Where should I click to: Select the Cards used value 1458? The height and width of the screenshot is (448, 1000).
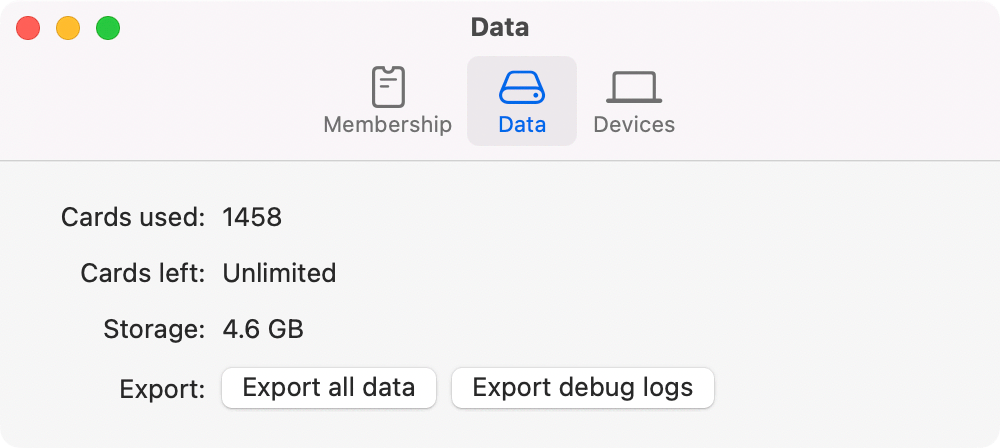click(252, 218)
